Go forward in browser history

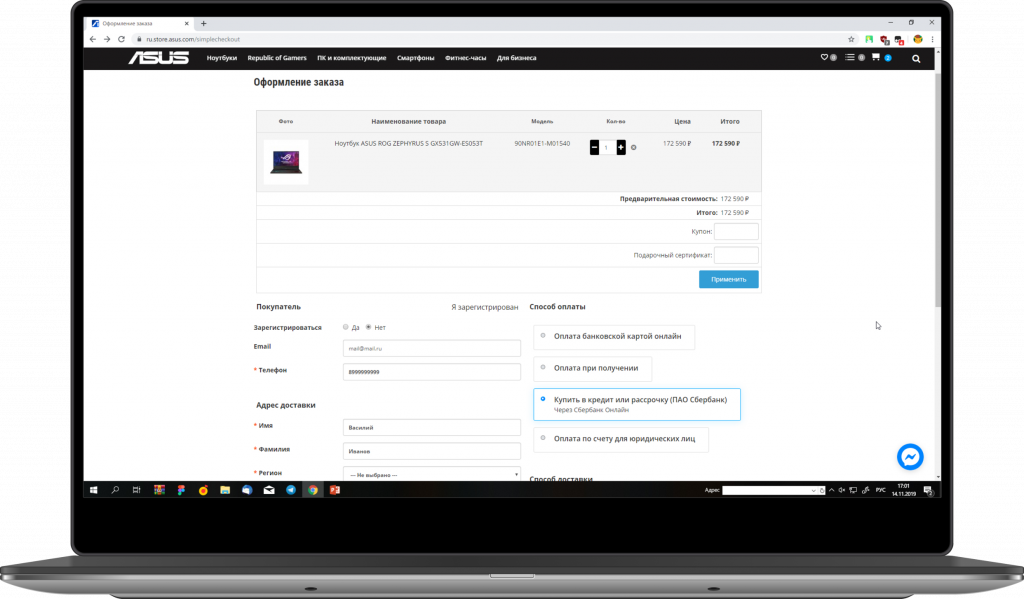click(x=107, y=39)
